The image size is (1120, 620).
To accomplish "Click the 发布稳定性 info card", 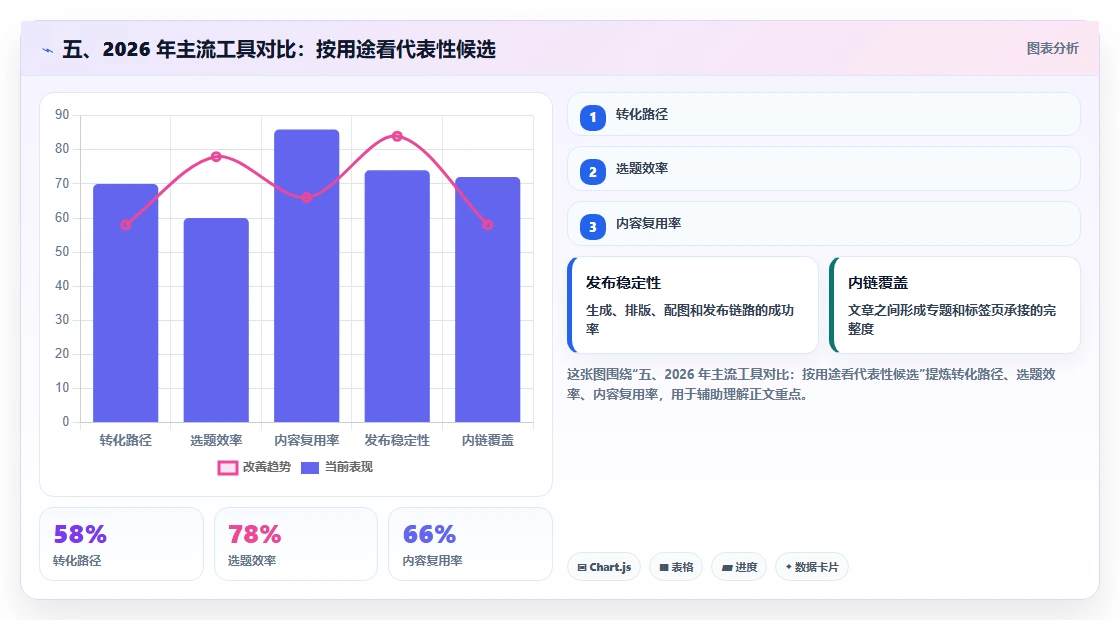I will click(693, 305).
